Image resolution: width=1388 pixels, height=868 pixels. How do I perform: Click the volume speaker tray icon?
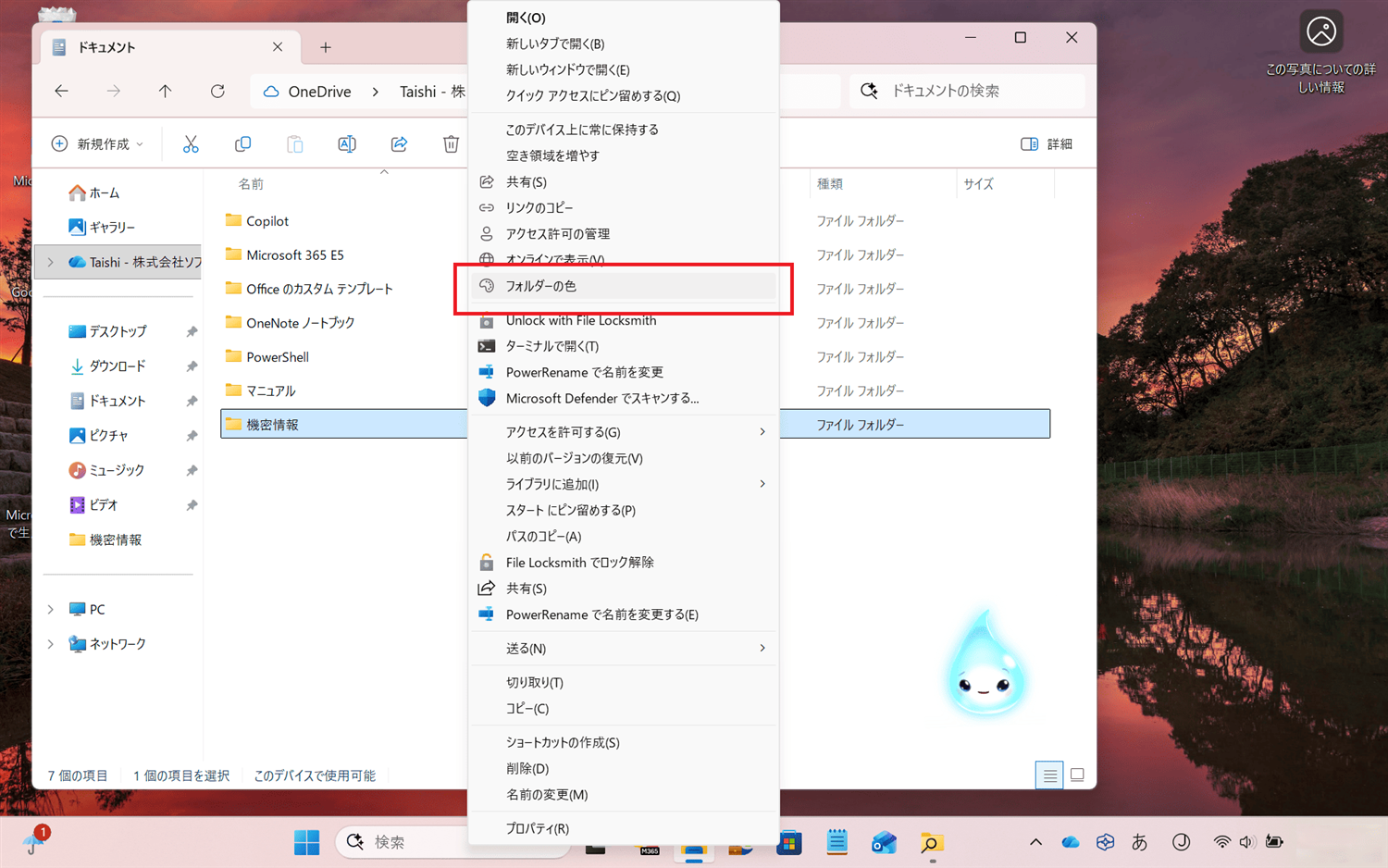click(x=1246, y=842)
